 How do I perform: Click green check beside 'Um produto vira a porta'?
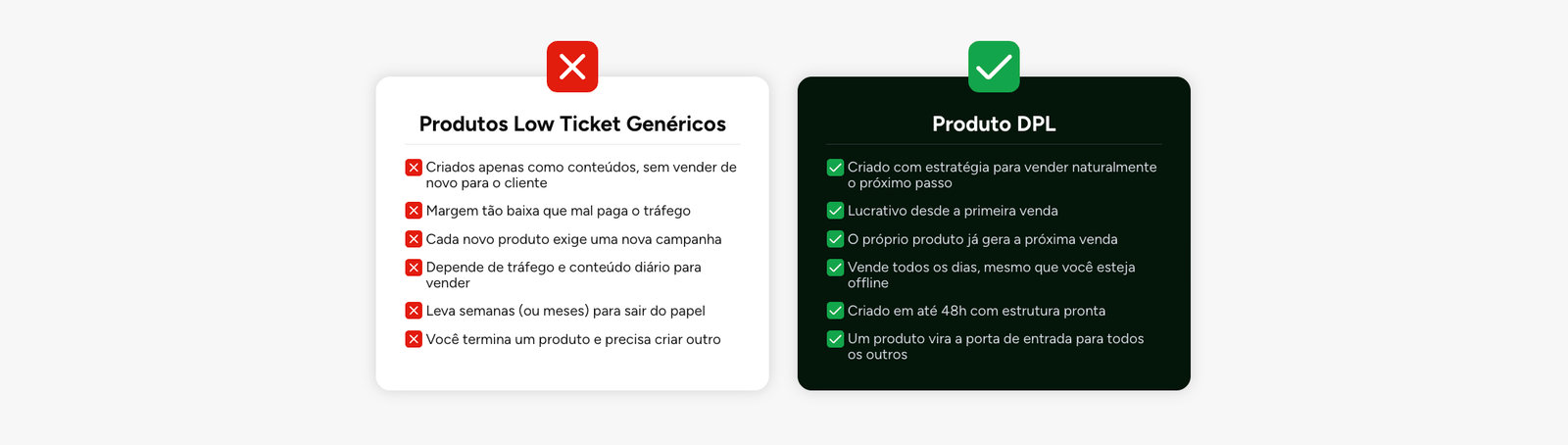tap(835, 339)
